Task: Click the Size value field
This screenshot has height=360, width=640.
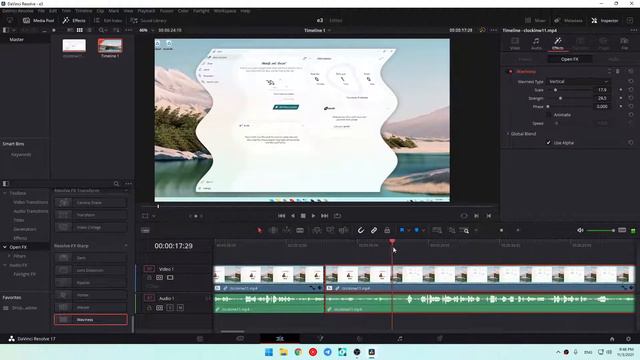Action: (602, 90)
